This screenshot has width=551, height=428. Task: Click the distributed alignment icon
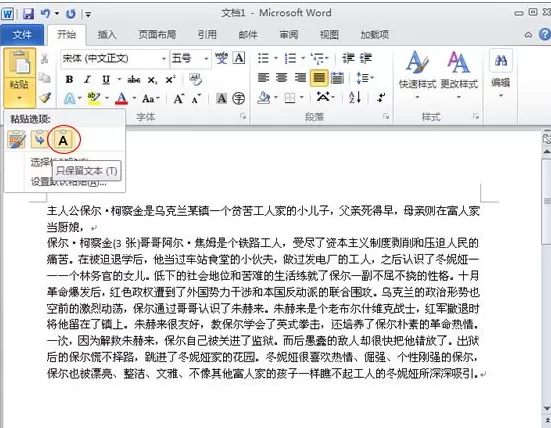[338, 78]
